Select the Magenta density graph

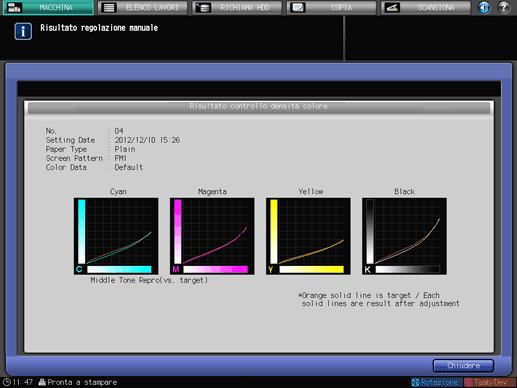tap(212, 236)
